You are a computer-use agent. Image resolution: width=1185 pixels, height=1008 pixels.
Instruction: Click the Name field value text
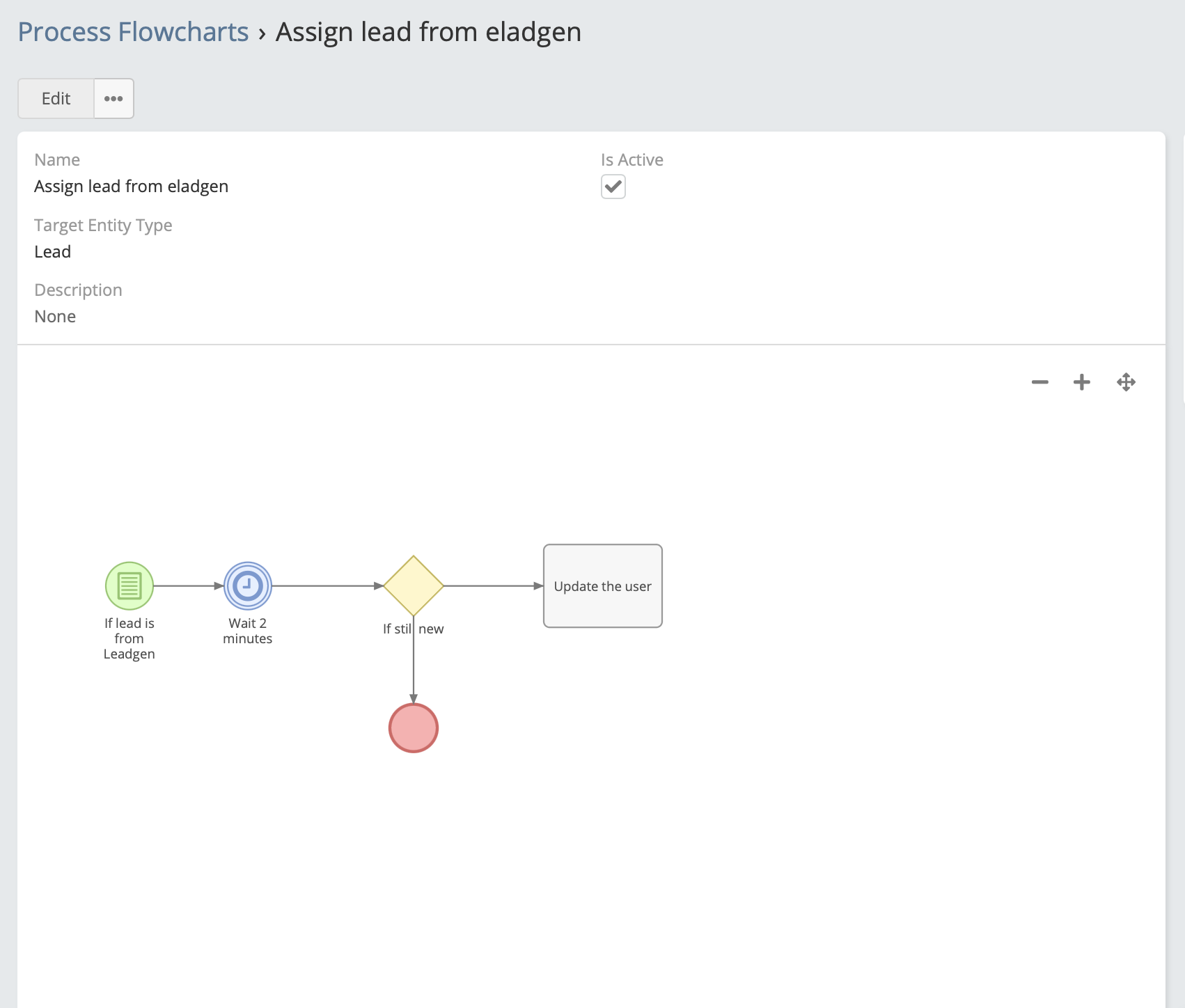[x=131, y=187]
